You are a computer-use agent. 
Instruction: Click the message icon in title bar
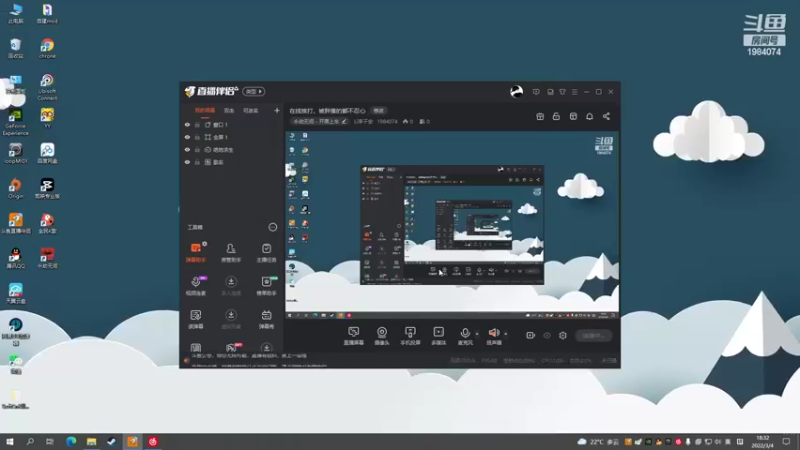tap(536, 92)
